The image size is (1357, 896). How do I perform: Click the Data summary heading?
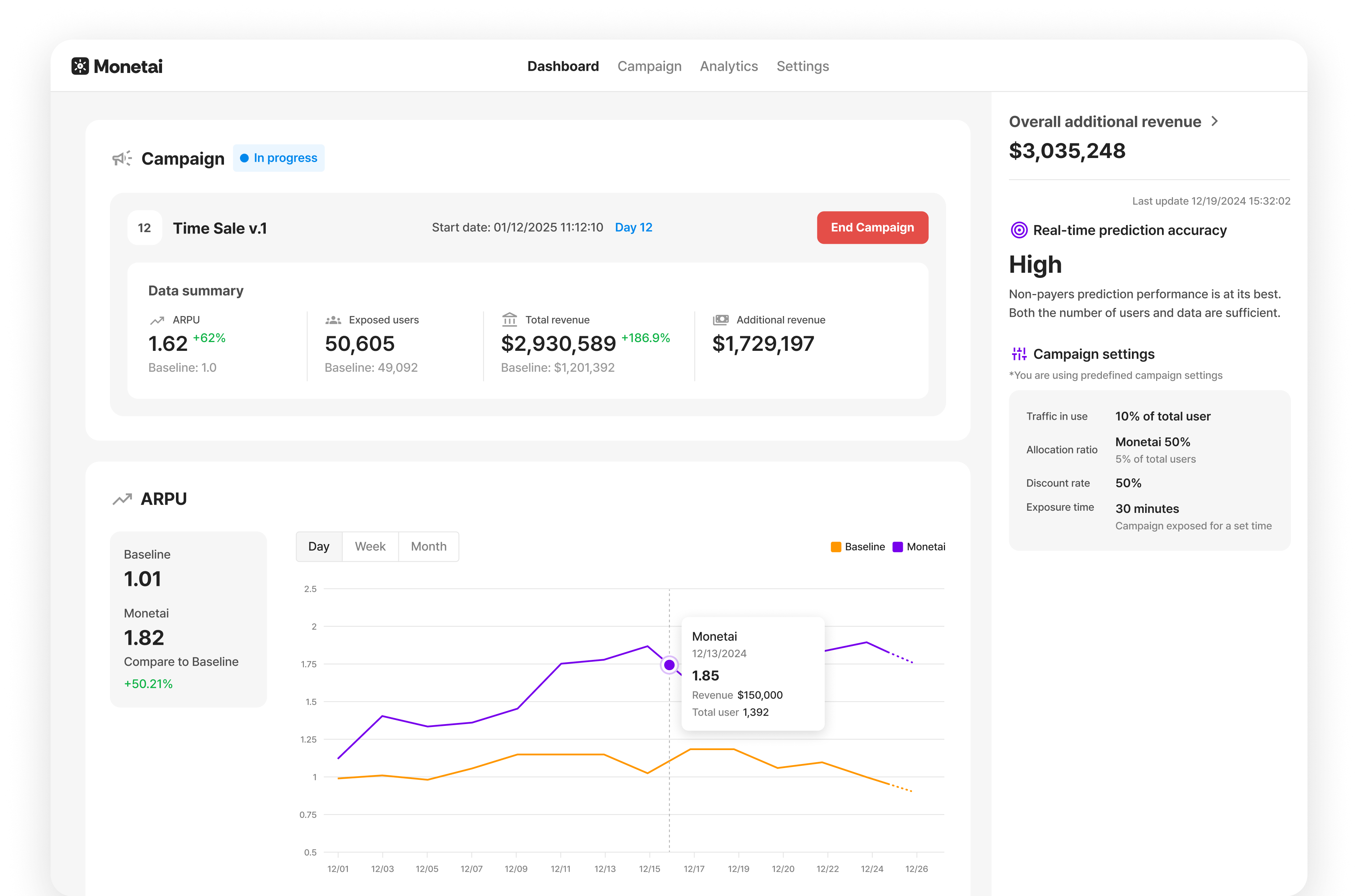click(195, 291)
